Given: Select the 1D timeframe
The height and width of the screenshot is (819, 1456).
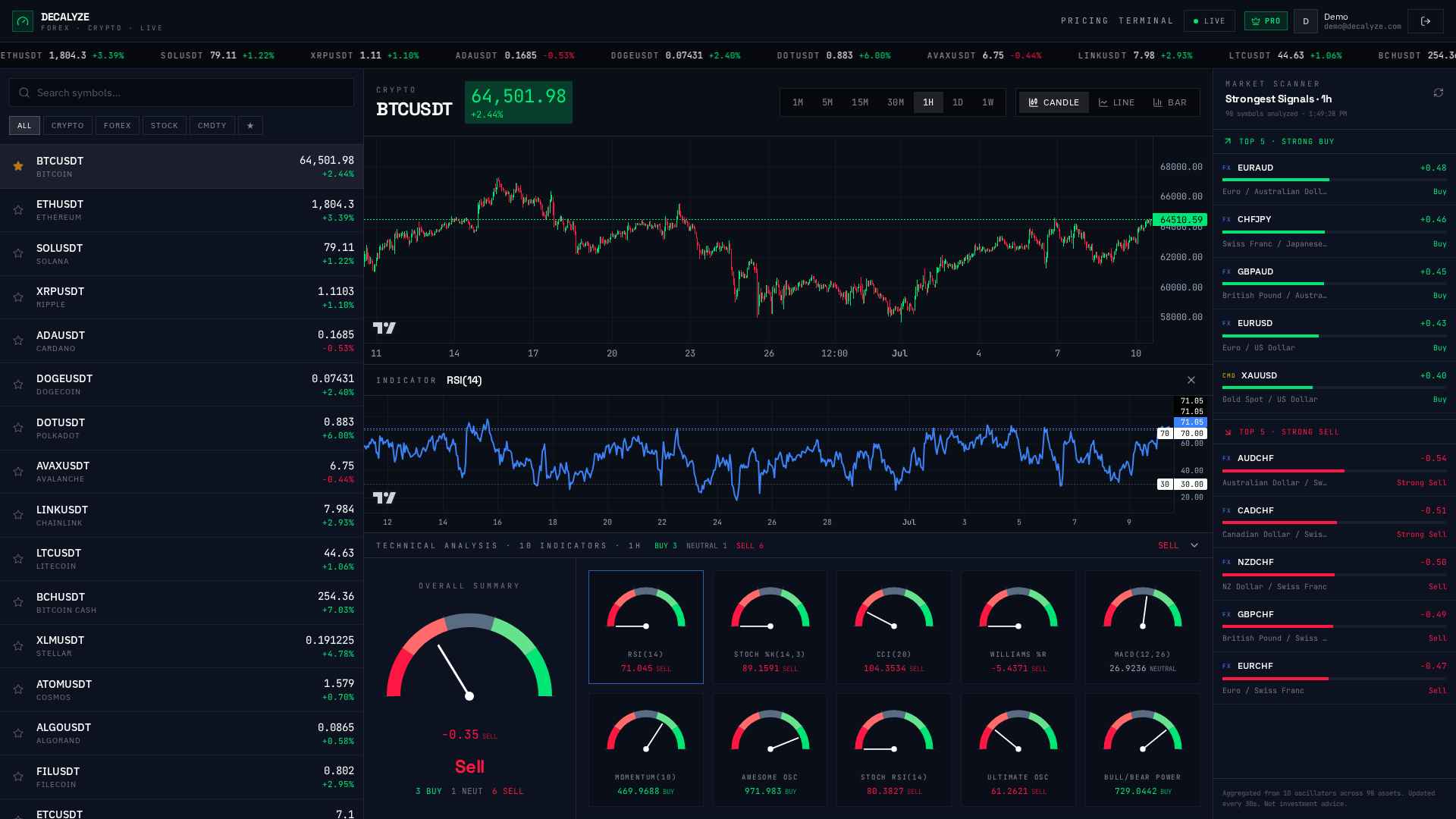Looking at the screenshot, I should tap(958, 102).
